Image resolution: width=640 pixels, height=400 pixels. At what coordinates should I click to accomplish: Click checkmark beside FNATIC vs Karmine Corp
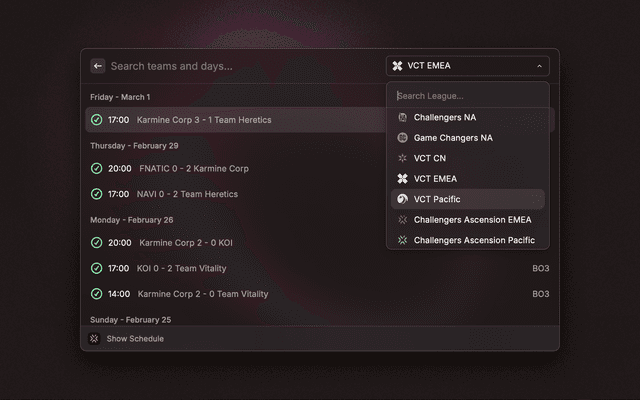[x=97, y=169]
